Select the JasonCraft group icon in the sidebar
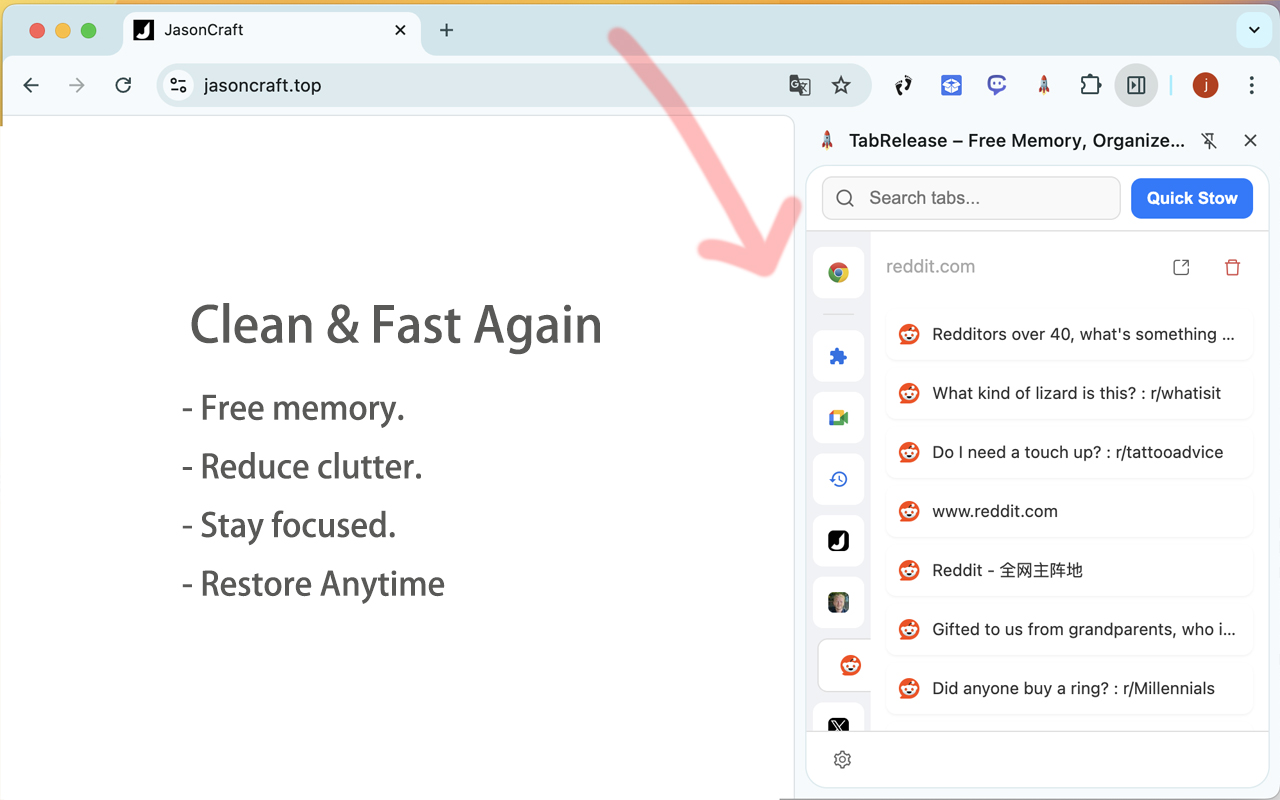Screen dimensions: 1280x800 838,540
